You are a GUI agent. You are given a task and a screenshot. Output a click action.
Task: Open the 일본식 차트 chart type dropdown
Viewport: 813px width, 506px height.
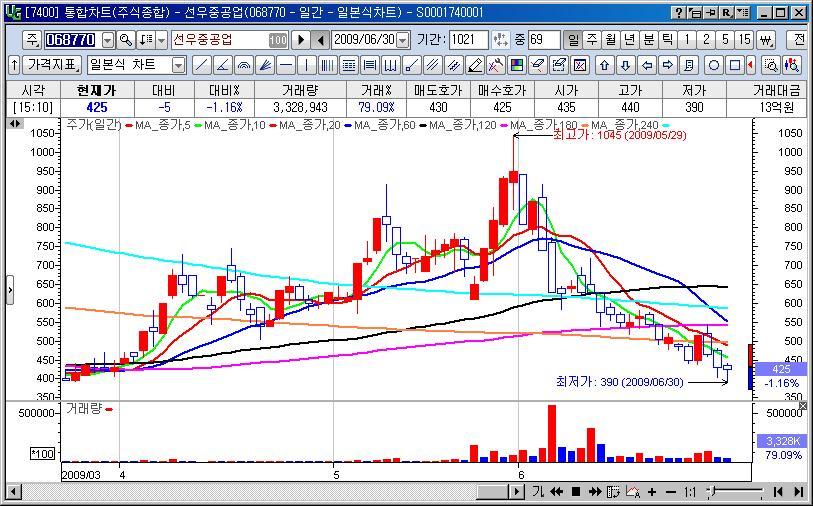point(178,65)
